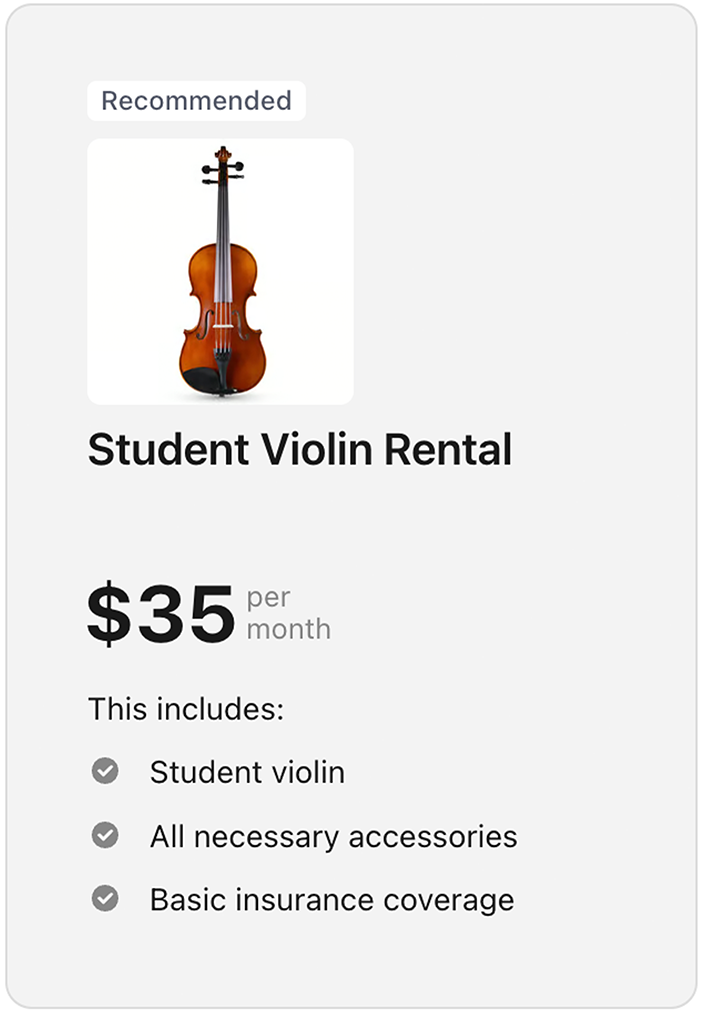This screenshot has height=1012, width=703.
Task: Click the checkmark beside Basic insurance coverage
Action: (105, 899)
